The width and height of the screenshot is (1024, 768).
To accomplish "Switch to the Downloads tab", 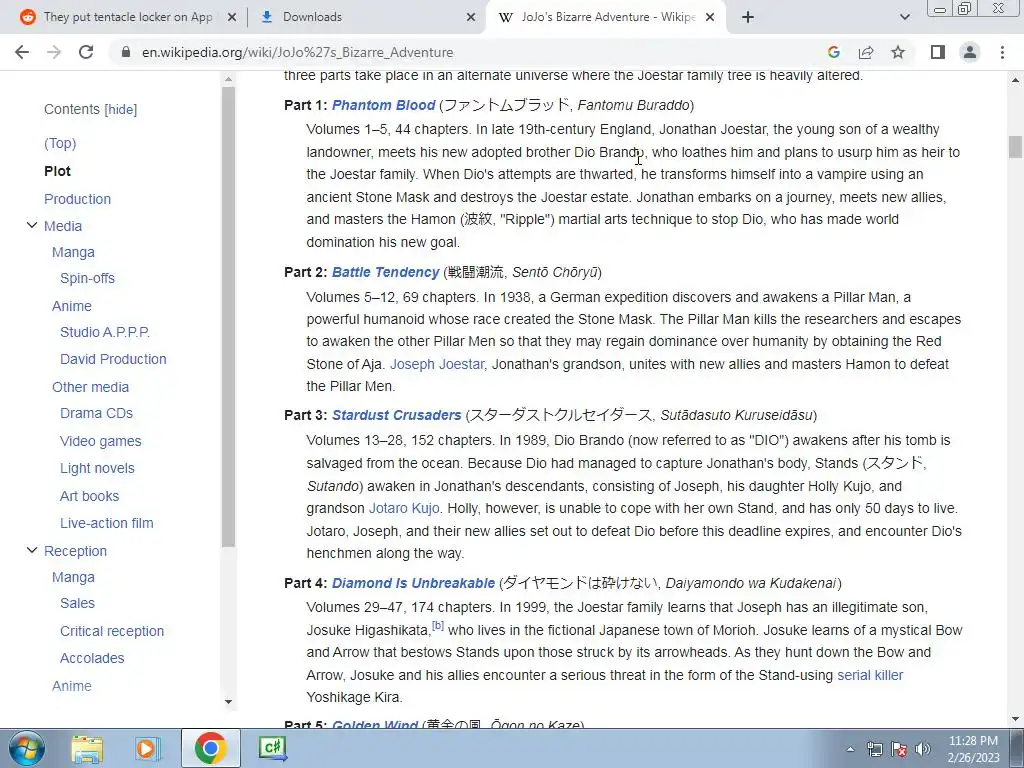I will (366, 17).
